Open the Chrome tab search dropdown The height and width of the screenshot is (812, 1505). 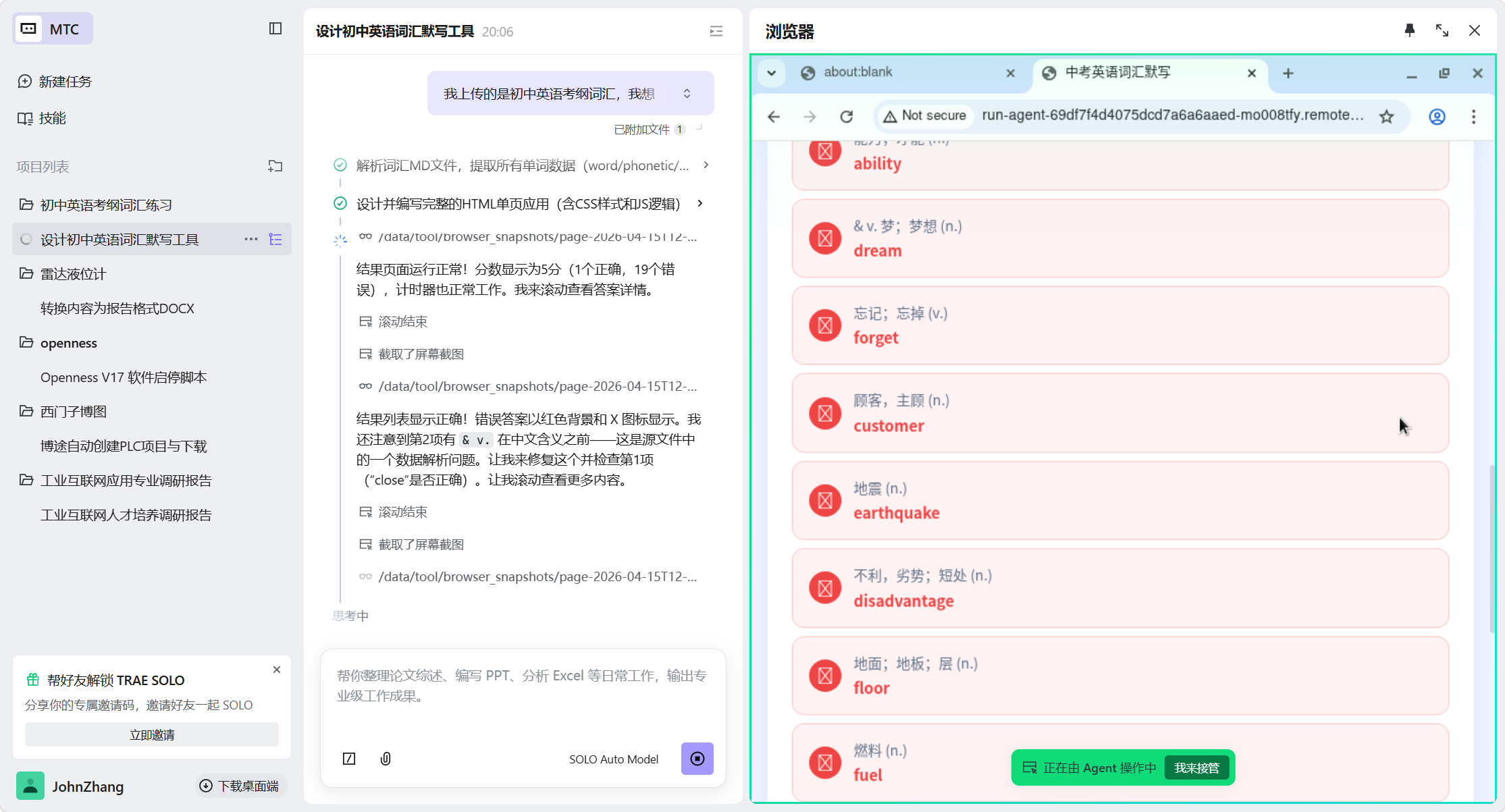coord(771,73)
